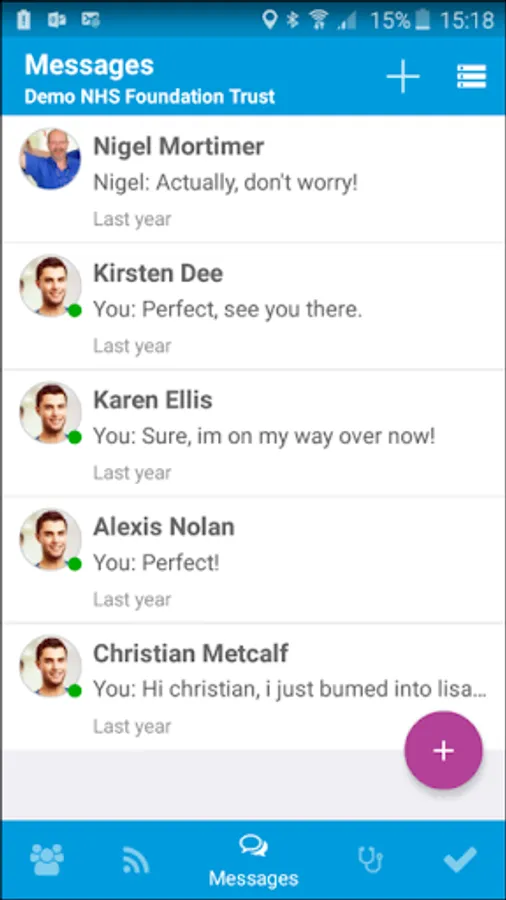Image resolution: width=506 pixels, height=900 pixels.
Task: Open Kirsten Dee conversation
Action: [253, 306]
